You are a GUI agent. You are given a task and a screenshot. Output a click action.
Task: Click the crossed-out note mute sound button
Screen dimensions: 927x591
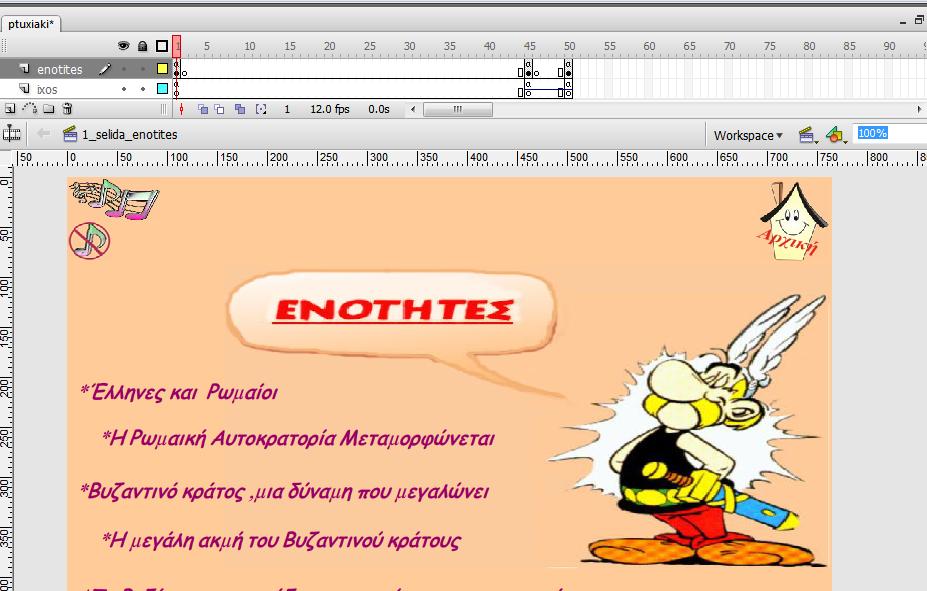(90, 241)
